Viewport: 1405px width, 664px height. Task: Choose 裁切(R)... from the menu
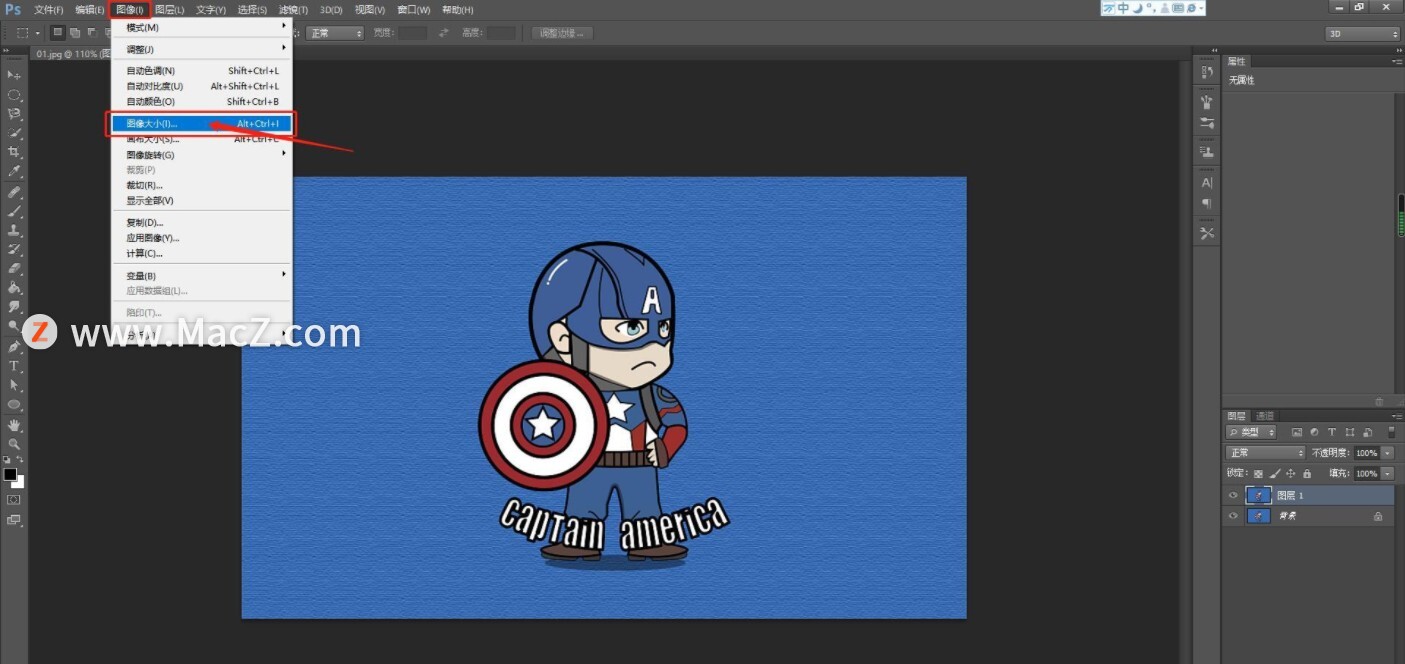point(201,185)
